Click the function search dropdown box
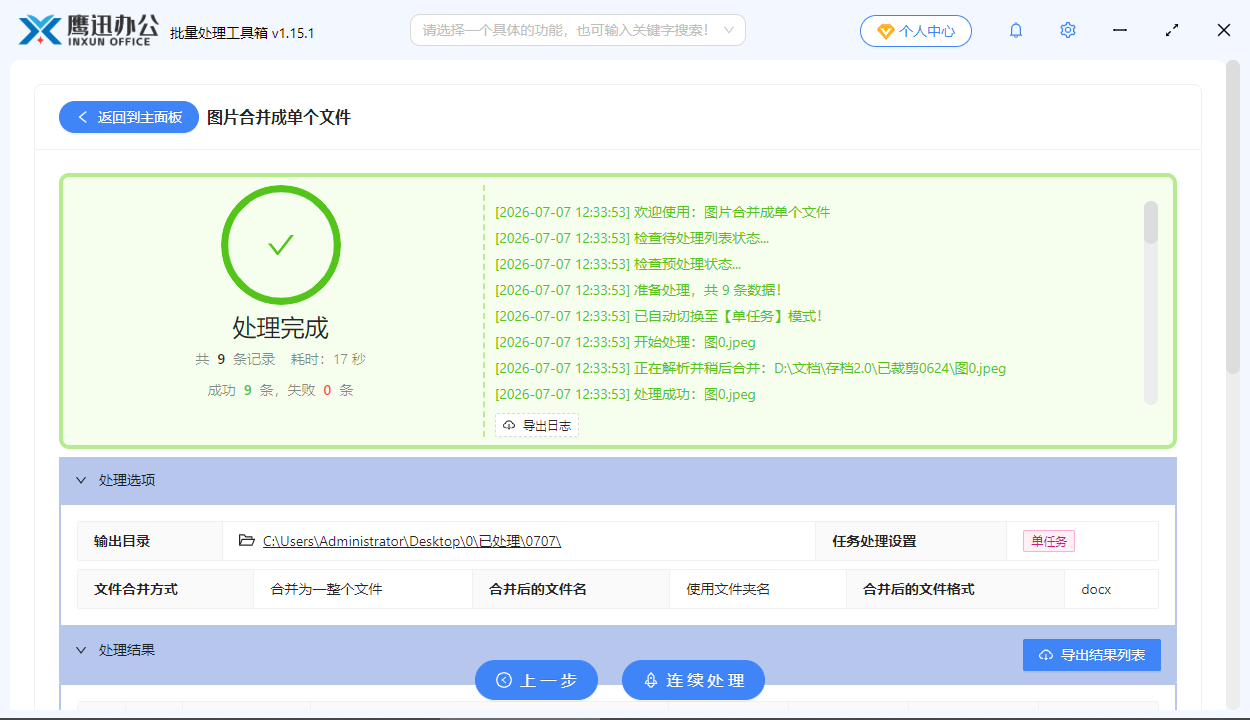This screenshot has height=720, width=1250. tap(577, 30)
